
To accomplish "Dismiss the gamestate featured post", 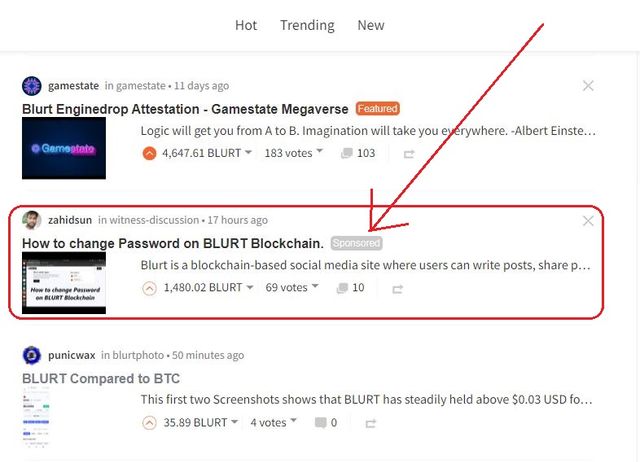I will 588,86.
